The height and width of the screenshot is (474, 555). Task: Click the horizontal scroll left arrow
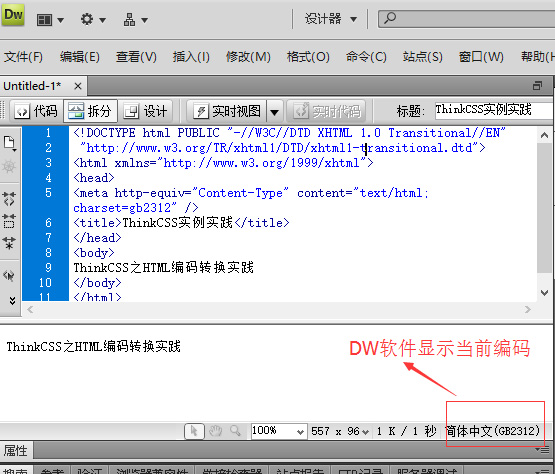coord(30,310)
